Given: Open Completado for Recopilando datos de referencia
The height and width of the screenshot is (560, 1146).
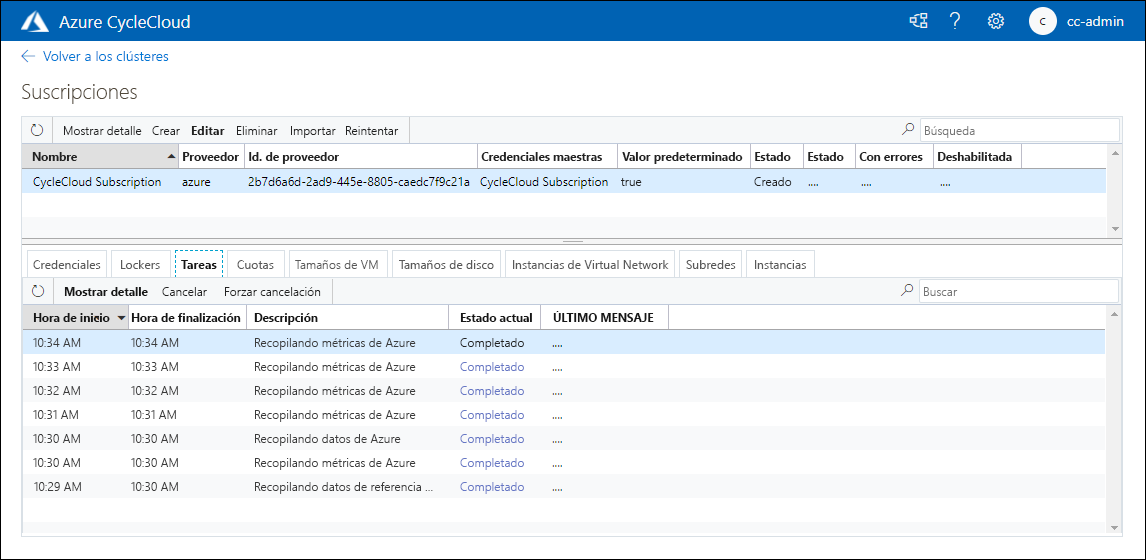Looking at the screenshot, I should coord(492,487).
